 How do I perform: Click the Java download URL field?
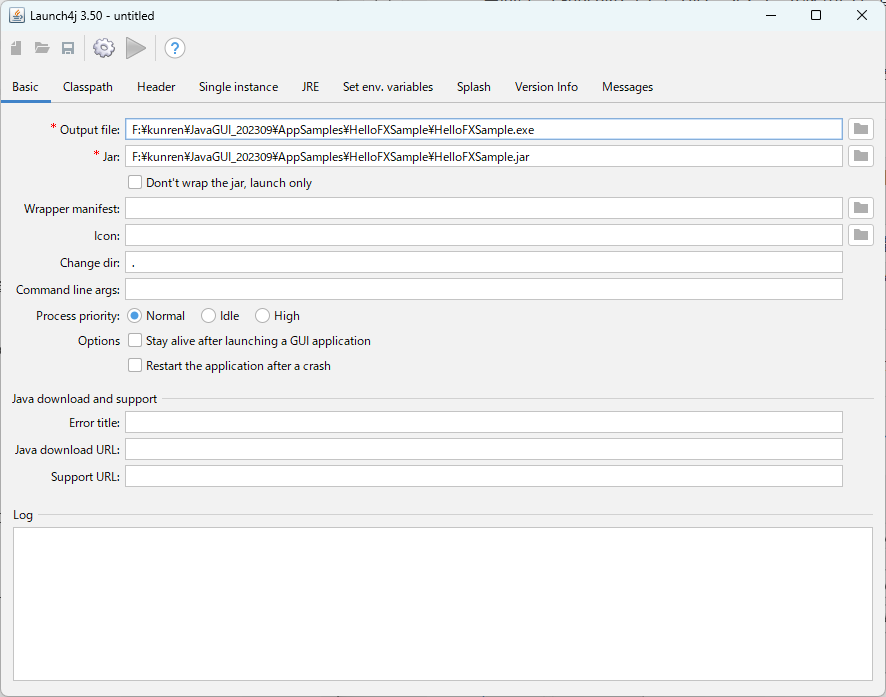[484, 449]
